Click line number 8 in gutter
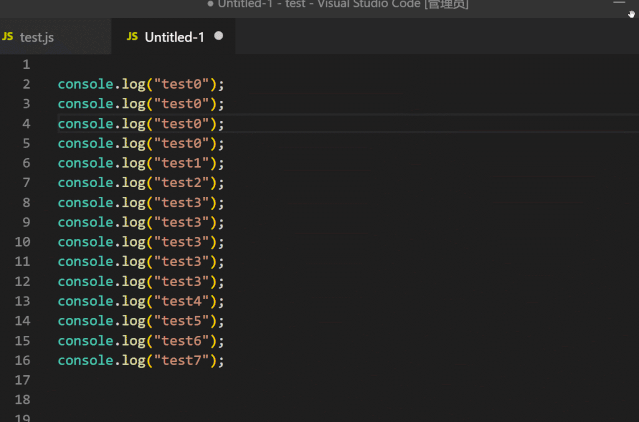Viewport: 639px width, 422px height. 26,202
